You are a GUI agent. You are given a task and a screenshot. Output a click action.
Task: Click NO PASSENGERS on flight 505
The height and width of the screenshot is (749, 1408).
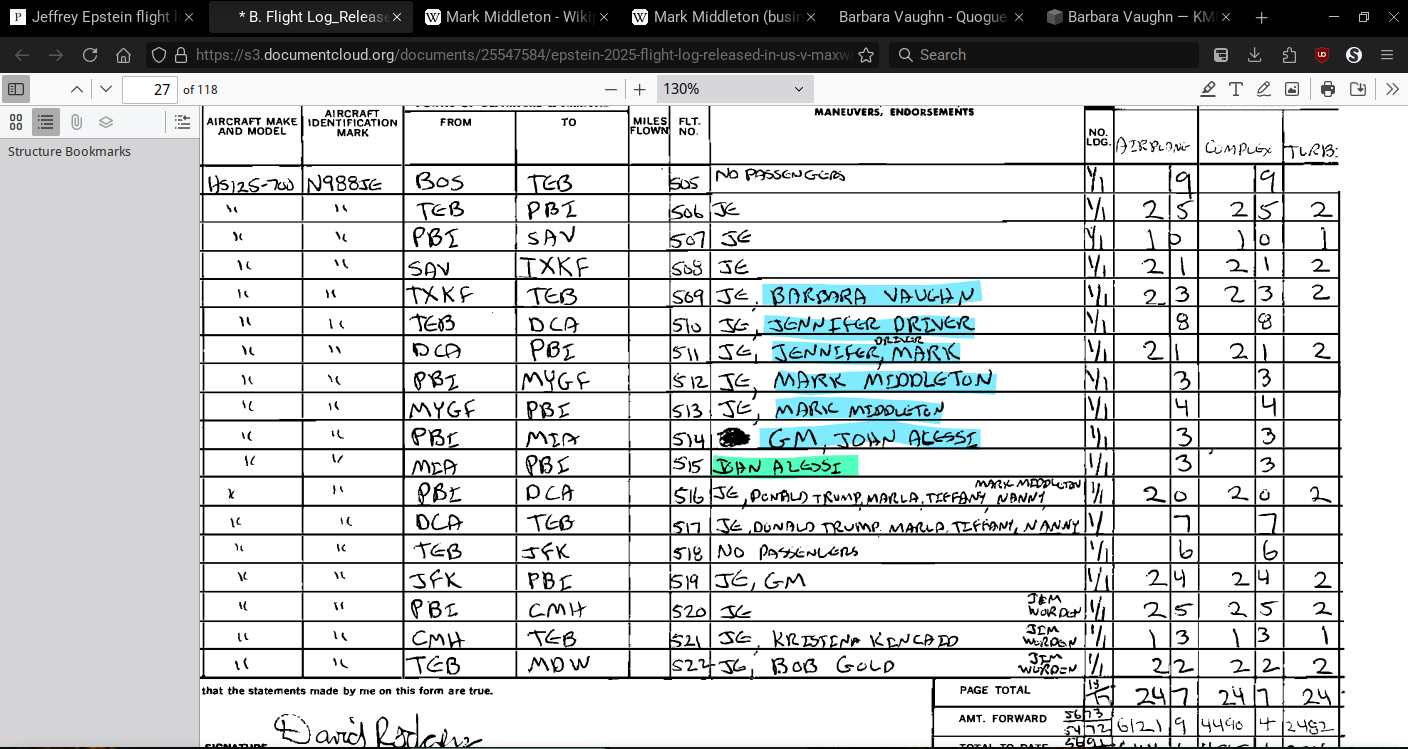(780, 175)
